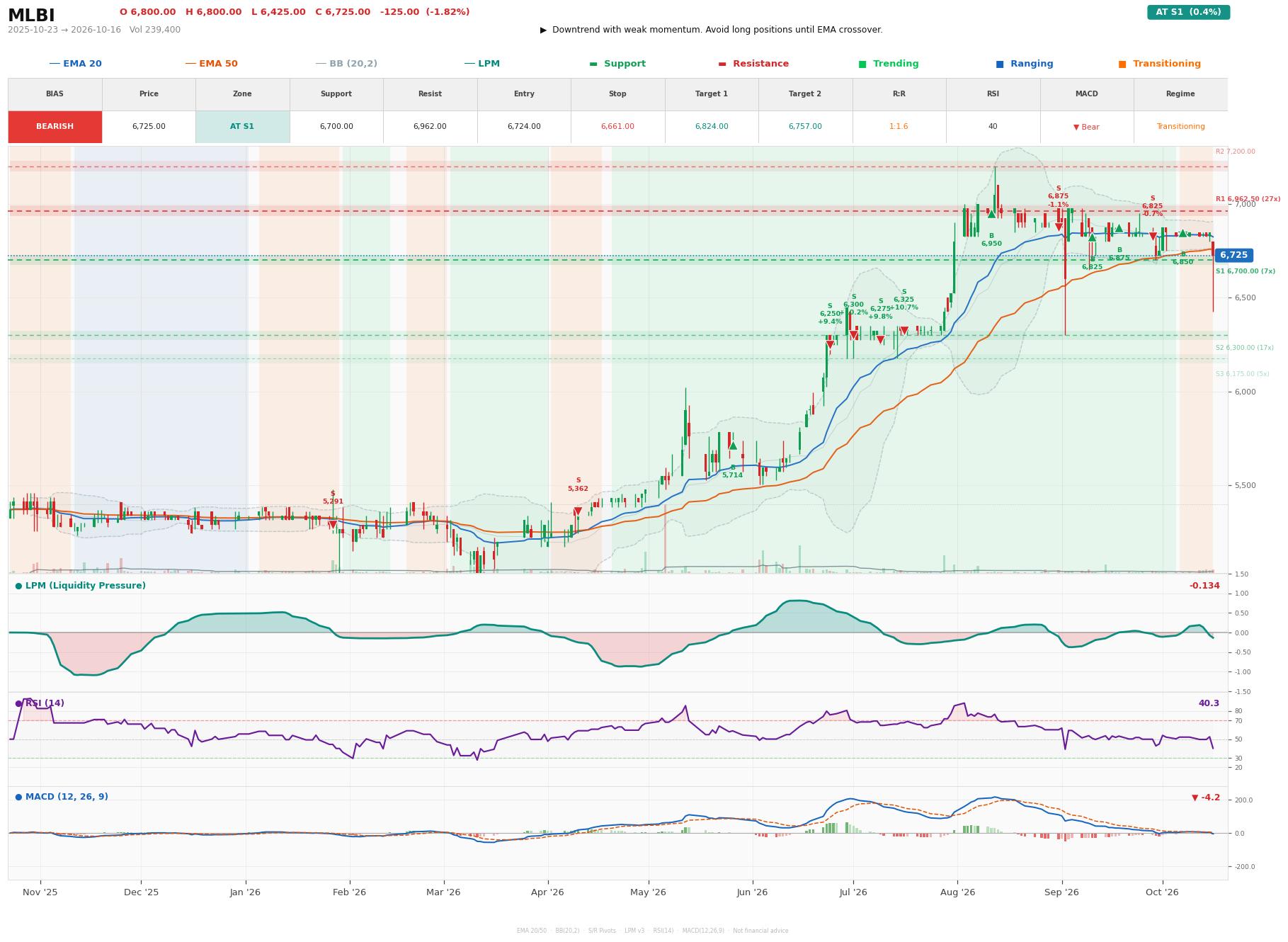Click the green Trending legend swatch
The height and width of the screenshot is (942, 1288).
coord(862,64)
